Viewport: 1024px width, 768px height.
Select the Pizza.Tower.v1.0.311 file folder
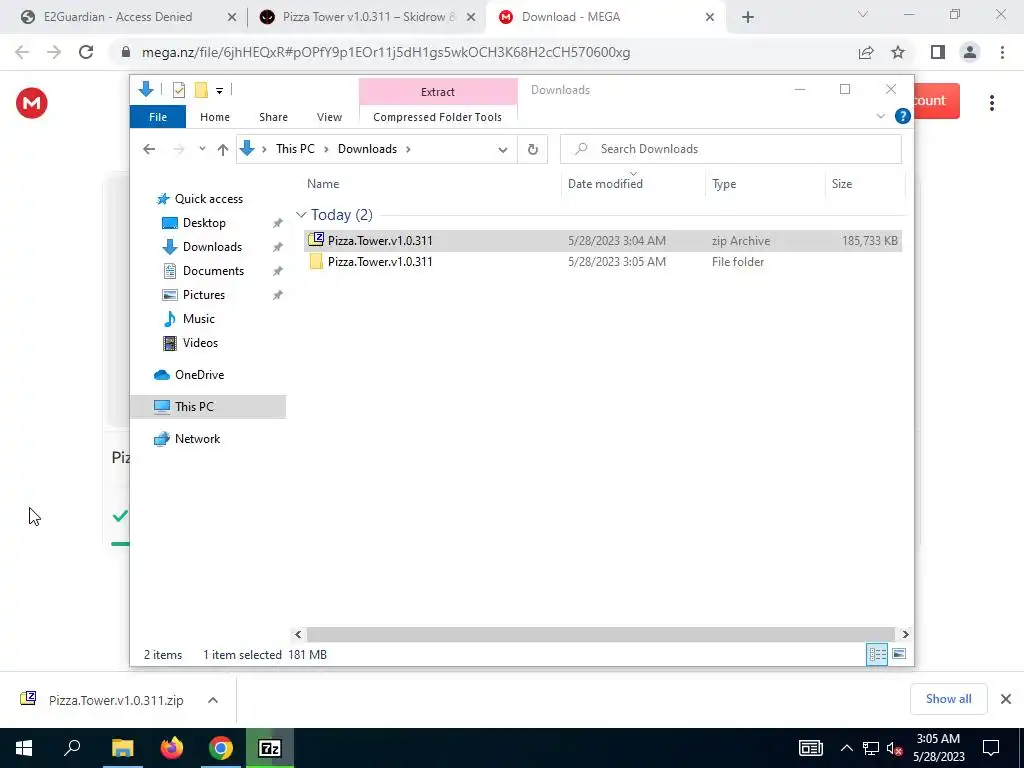(602, 262)
